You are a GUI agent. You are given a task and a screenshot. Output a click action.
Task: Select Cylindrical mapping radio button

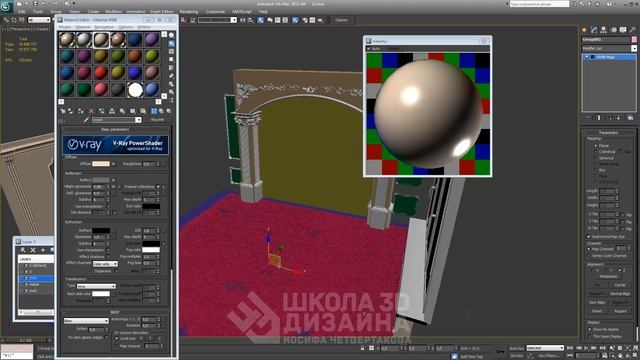(x=595, y=152)
